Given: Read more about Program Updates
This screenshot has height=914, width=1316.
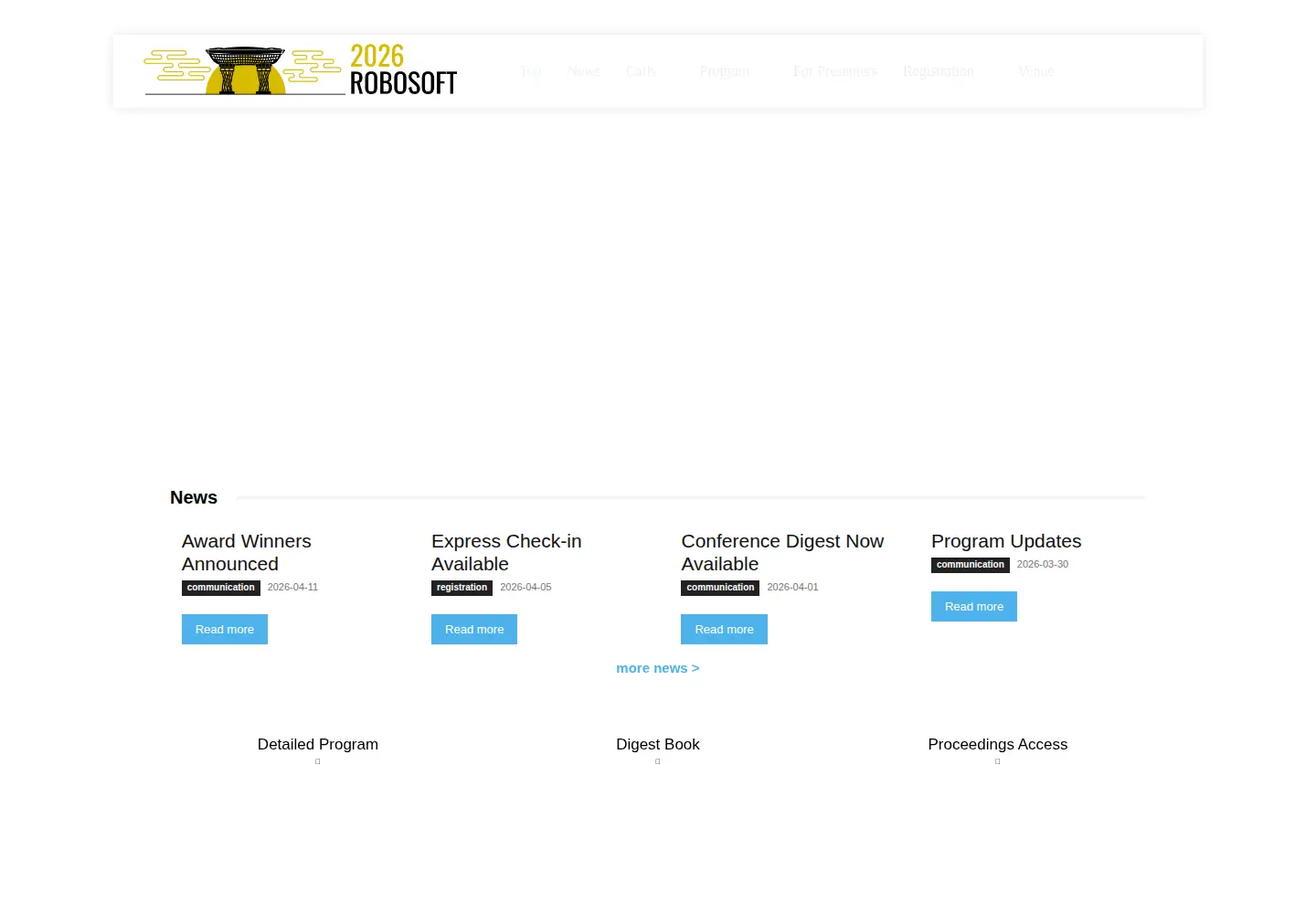Looking at the screenshot, I should pos(974,606).
